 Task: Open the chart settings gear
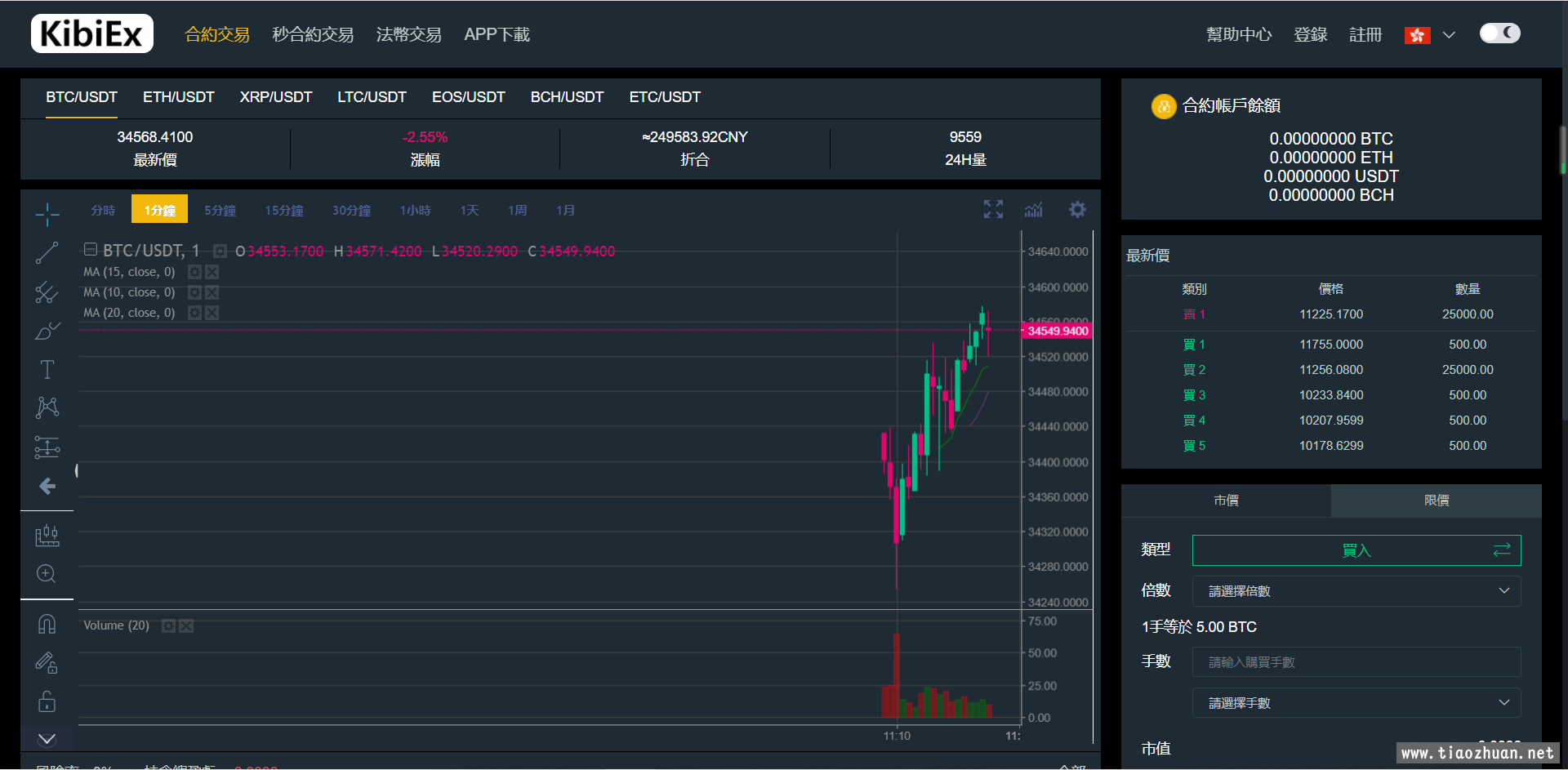click(x=1078, y=210)
